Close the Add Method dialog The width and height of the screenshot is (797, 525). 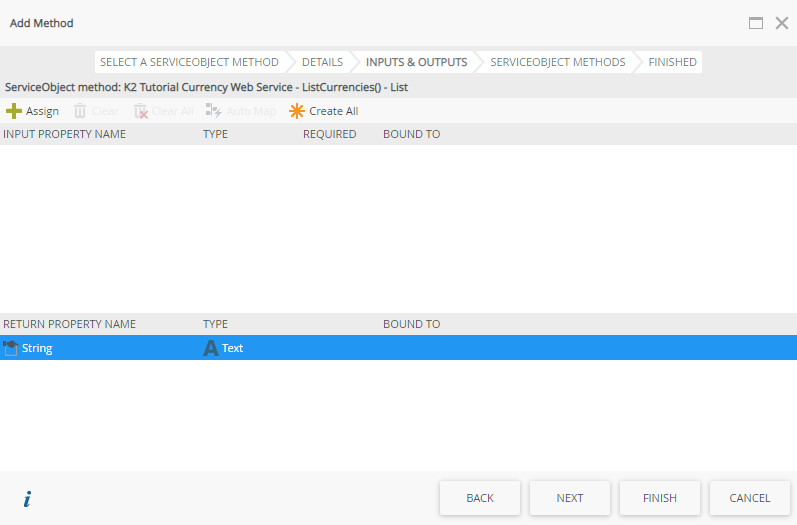coord(782,23)
